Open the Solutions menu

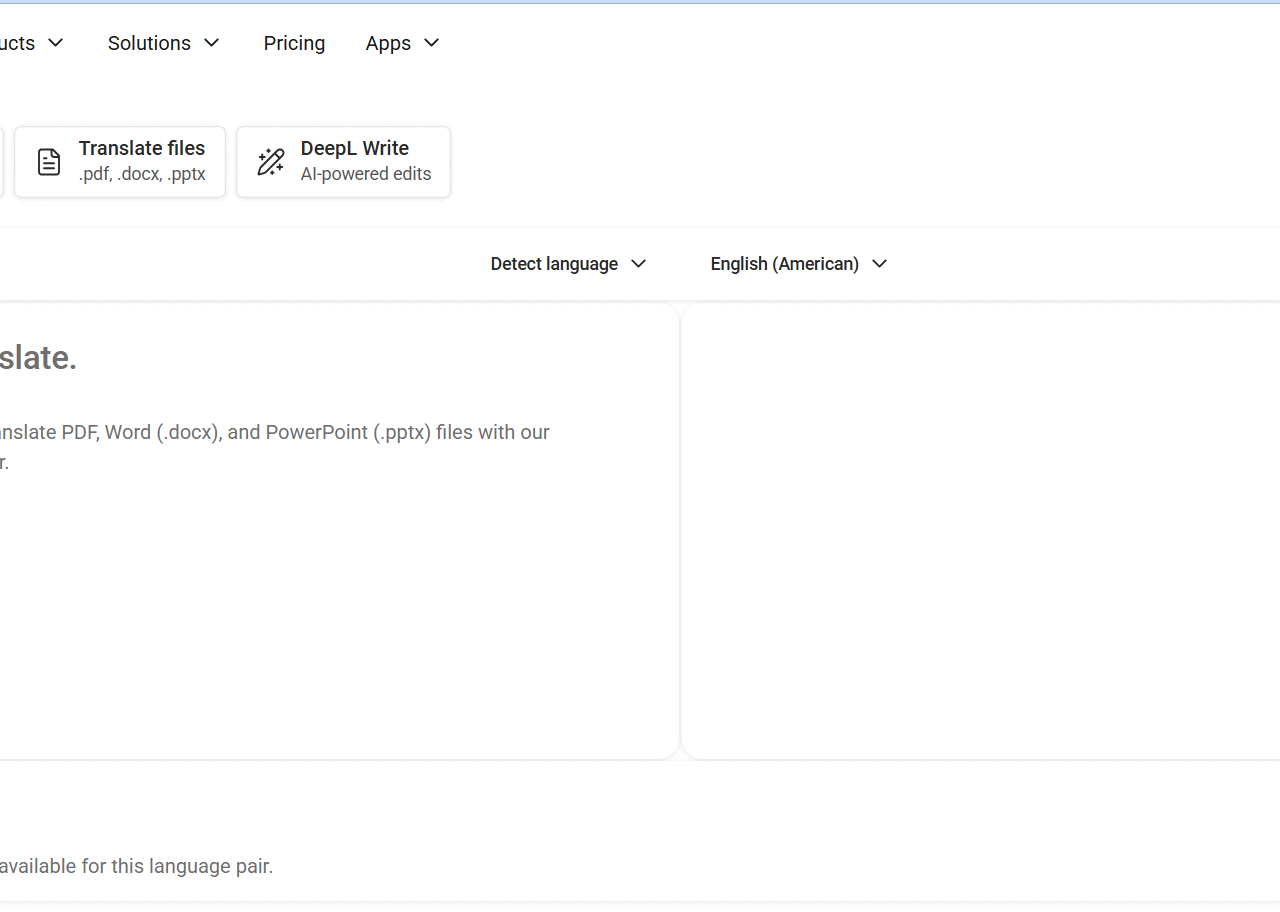(149, 43)
